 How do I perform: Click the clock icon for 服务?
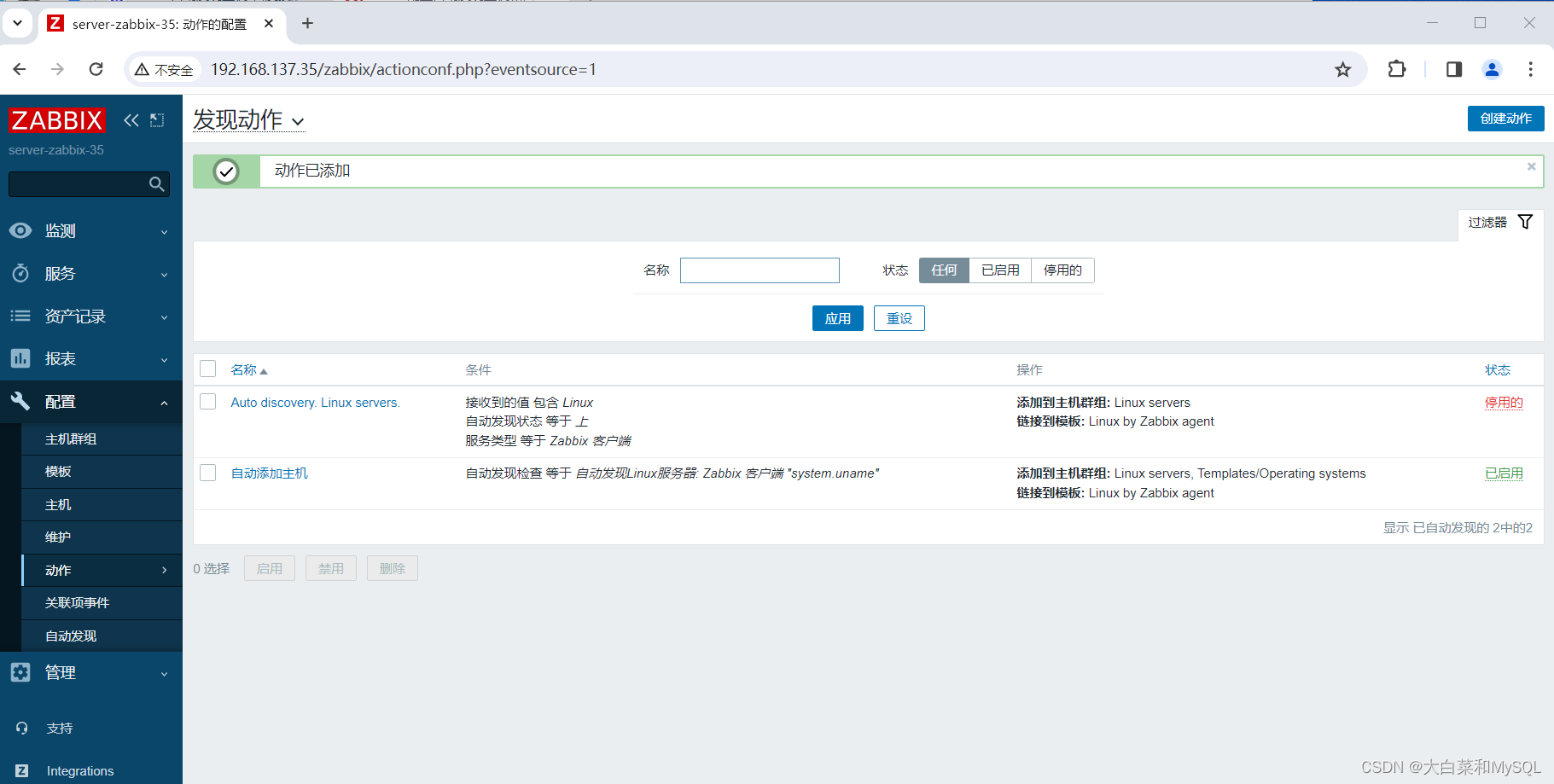(x=20, y=273)
